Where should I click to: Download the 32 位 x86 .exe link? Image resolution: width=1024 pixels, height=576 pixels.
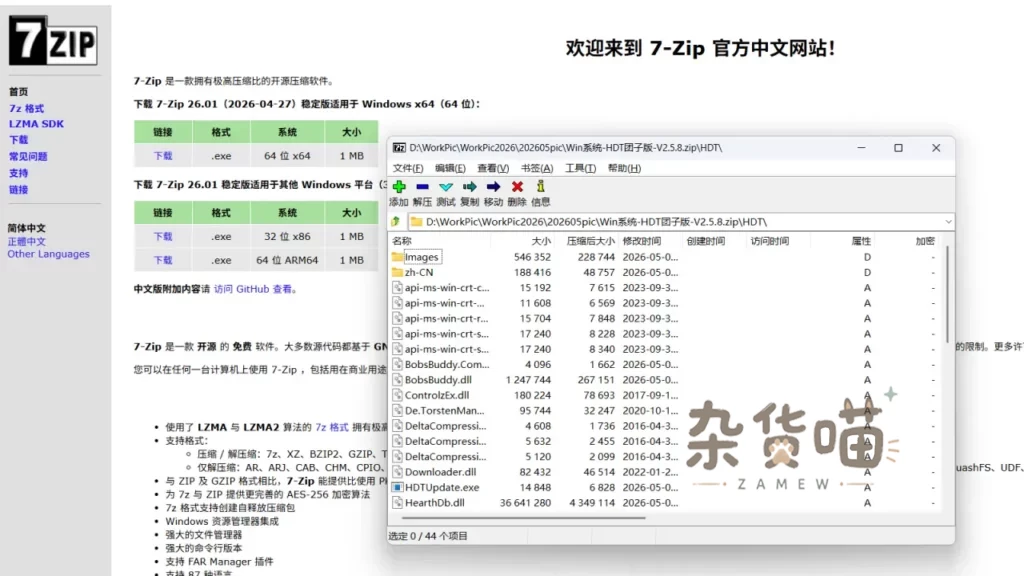[163, 236]
